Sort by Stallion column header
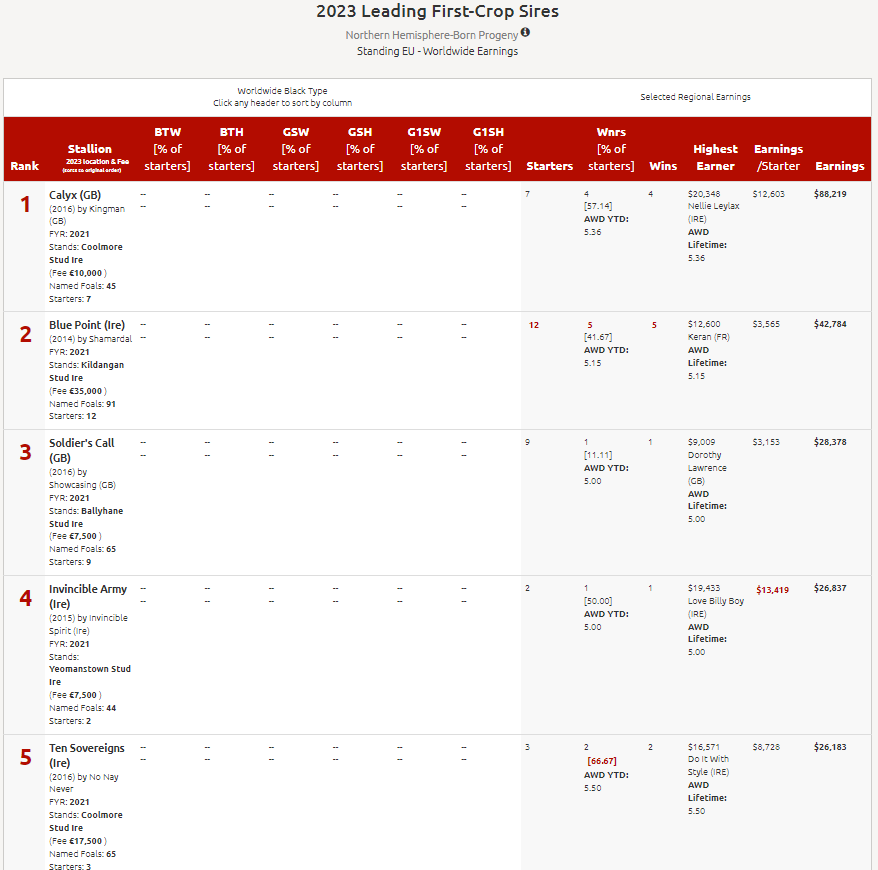Image resolution: width=878 pixels, height=870 pixels. coord(90,149)
